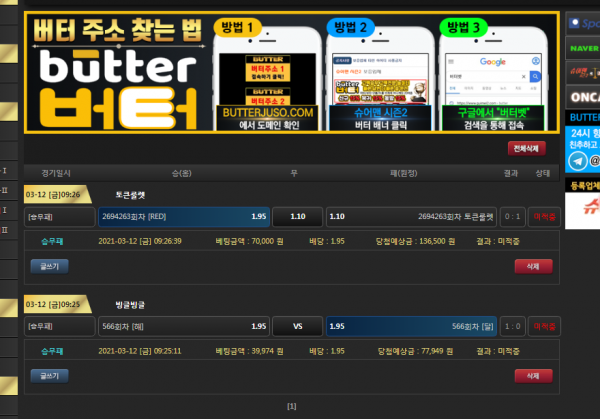Screen dimensions: 600x419
Task: Click the 승(홈) column header
Action: click(183, 174)
